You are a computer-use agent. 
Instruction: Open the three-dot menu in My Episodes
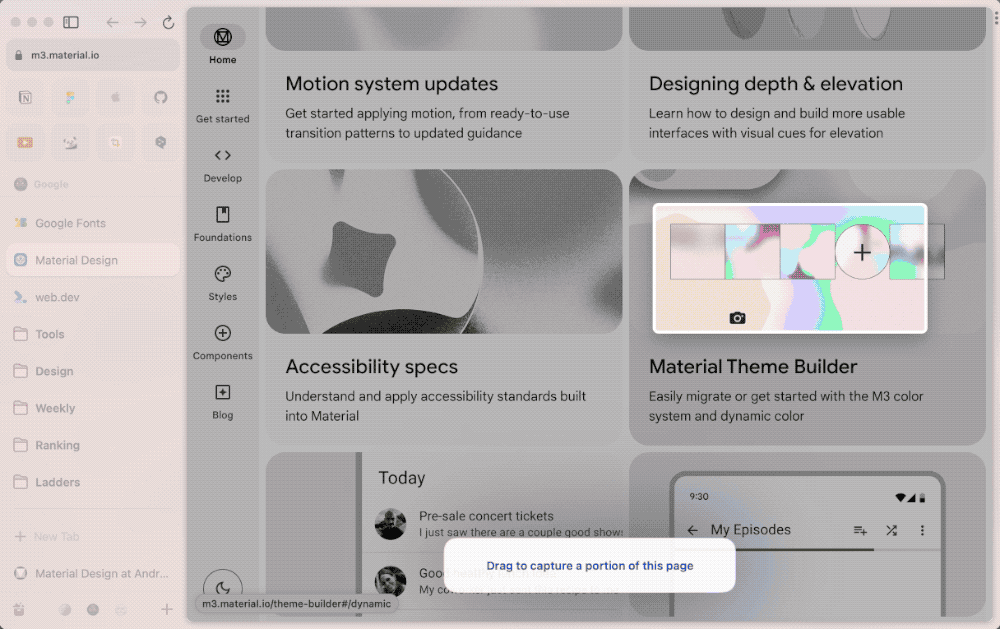pyautogui.click(x=922, y=530)
